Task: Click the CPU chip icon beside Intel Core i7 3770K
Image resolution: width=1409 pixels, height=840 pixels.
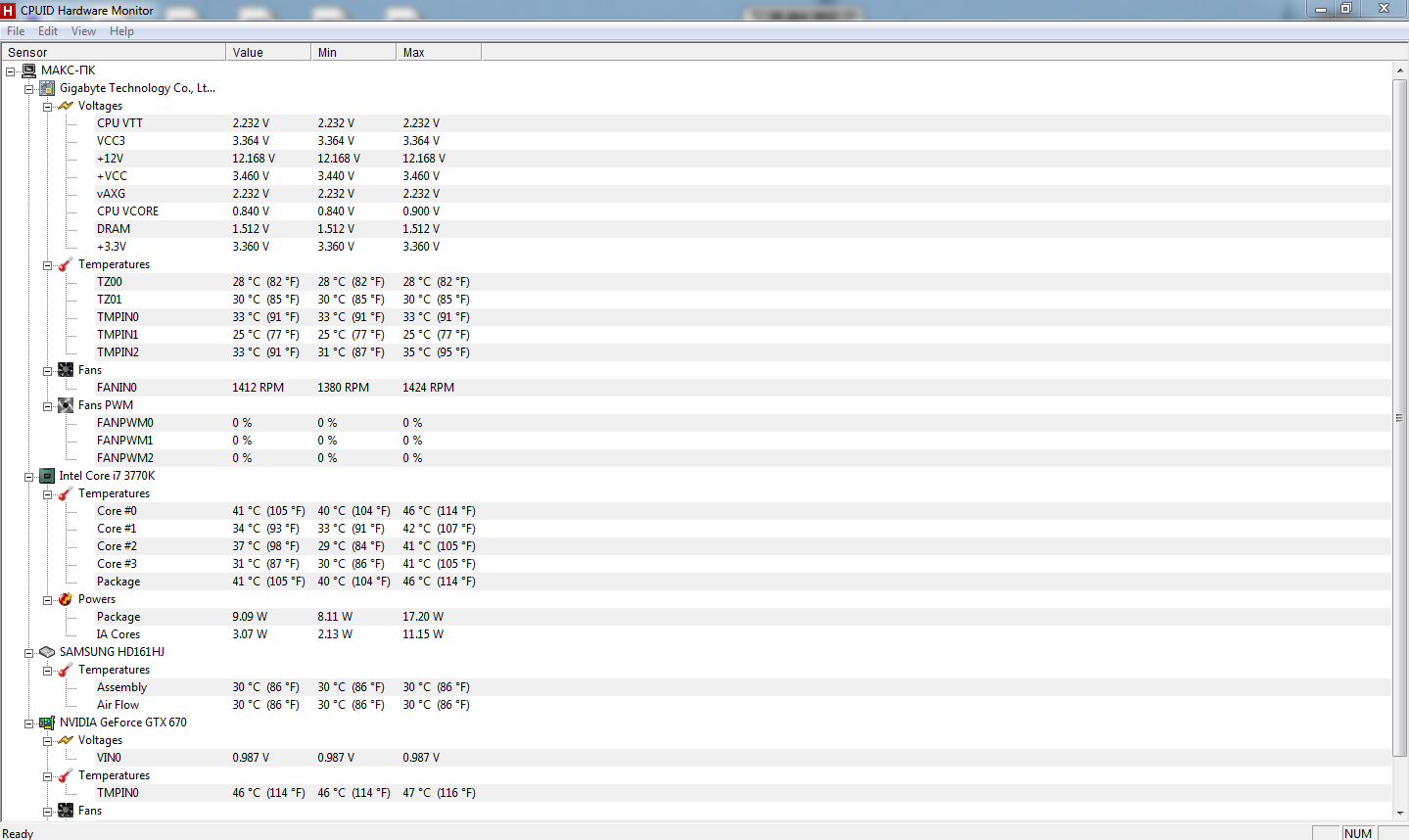Action: (x=47, y=476)
